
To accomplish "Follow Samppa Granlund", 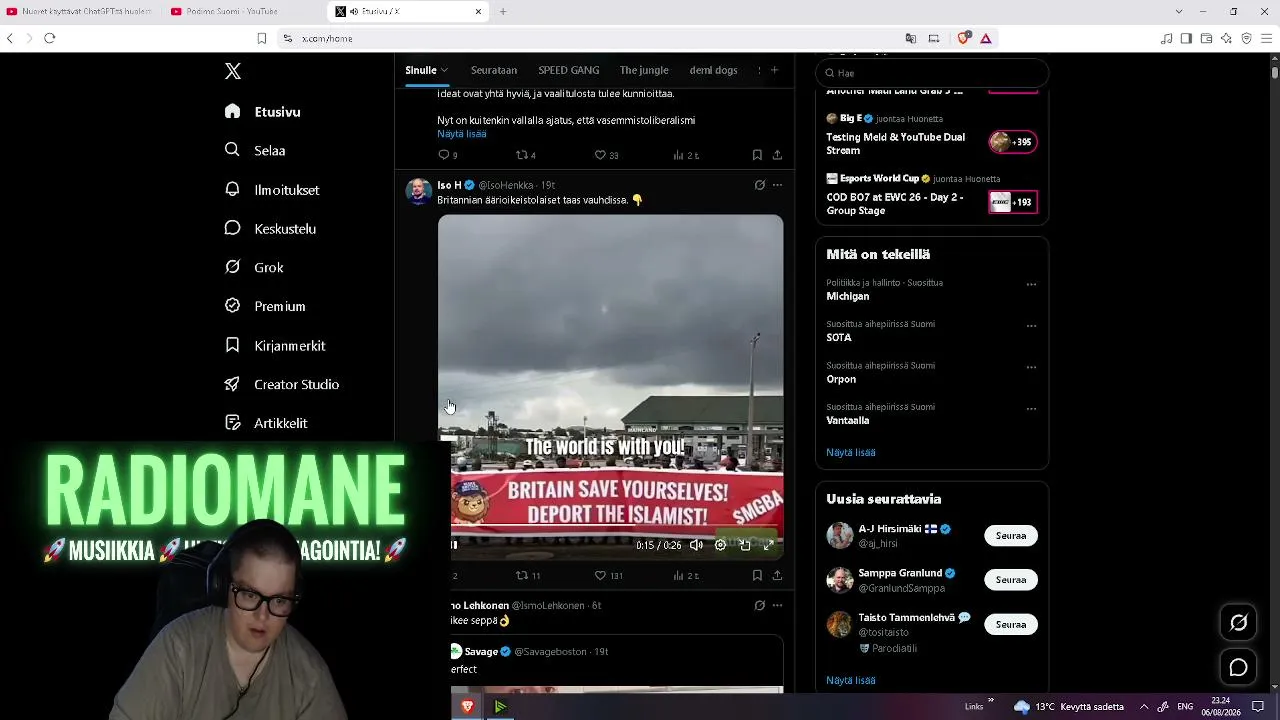I will click(1011, 580).
